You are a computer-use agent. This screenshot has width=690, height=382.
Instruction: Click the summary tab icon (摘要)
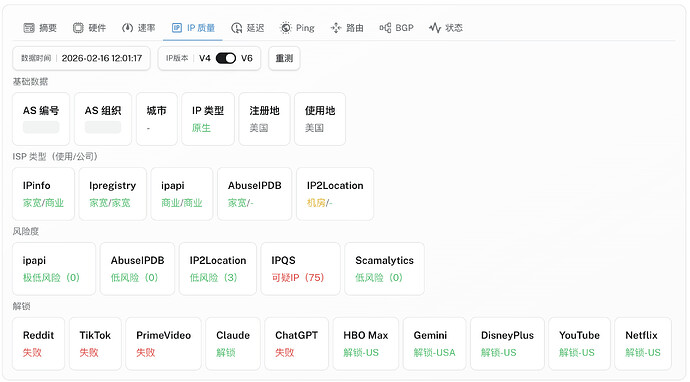pyautogui.click(x=29, y=28)
